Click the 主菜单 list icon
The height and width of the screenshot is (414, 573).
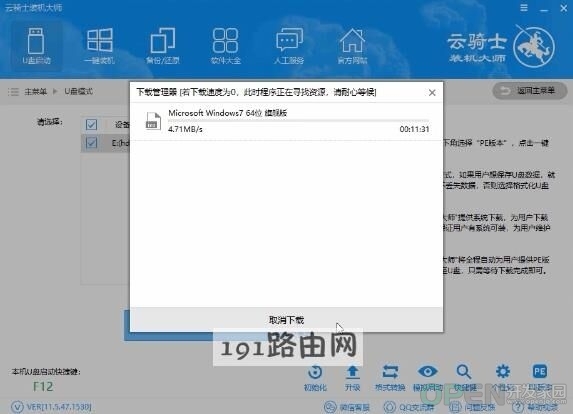tap(13, 91)
